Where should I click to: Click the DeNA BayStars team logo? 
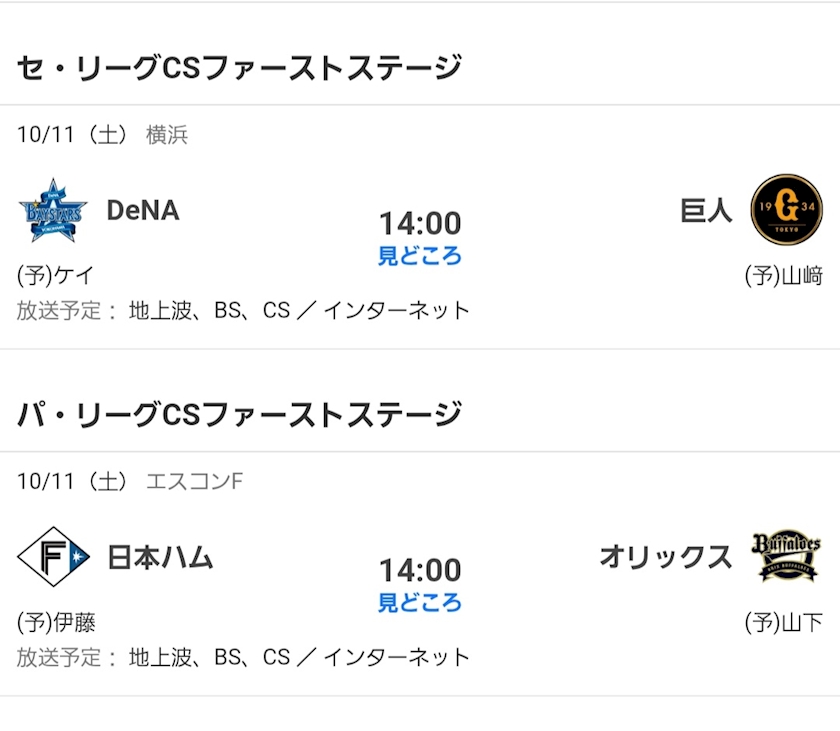click(x=53, y=210)
